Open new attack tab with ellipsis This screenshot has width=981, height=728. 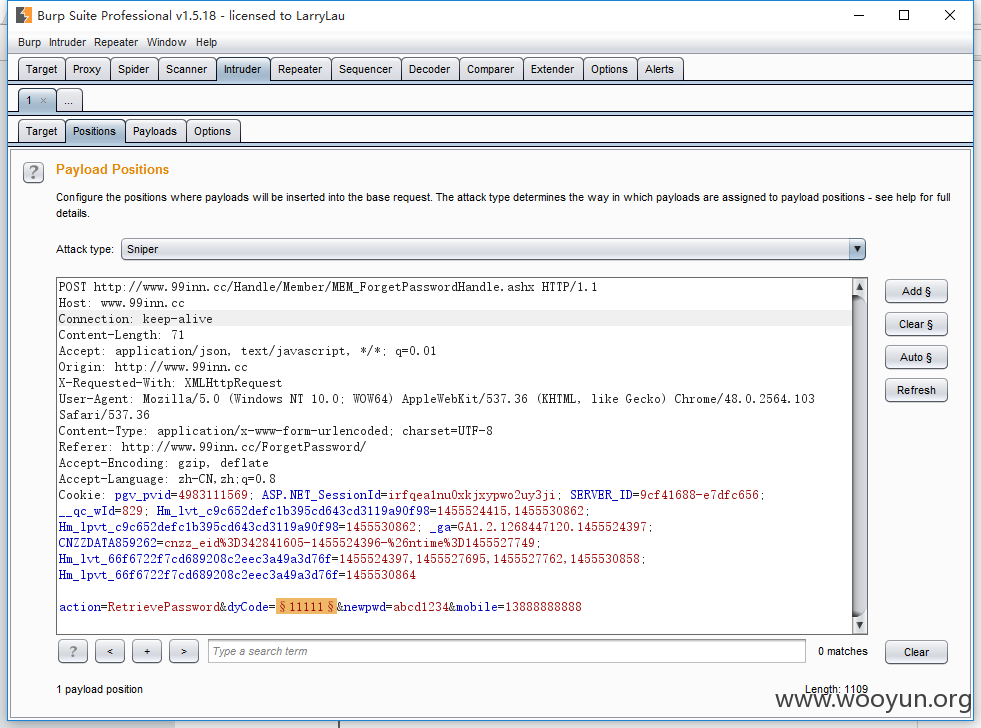point(69,100)
